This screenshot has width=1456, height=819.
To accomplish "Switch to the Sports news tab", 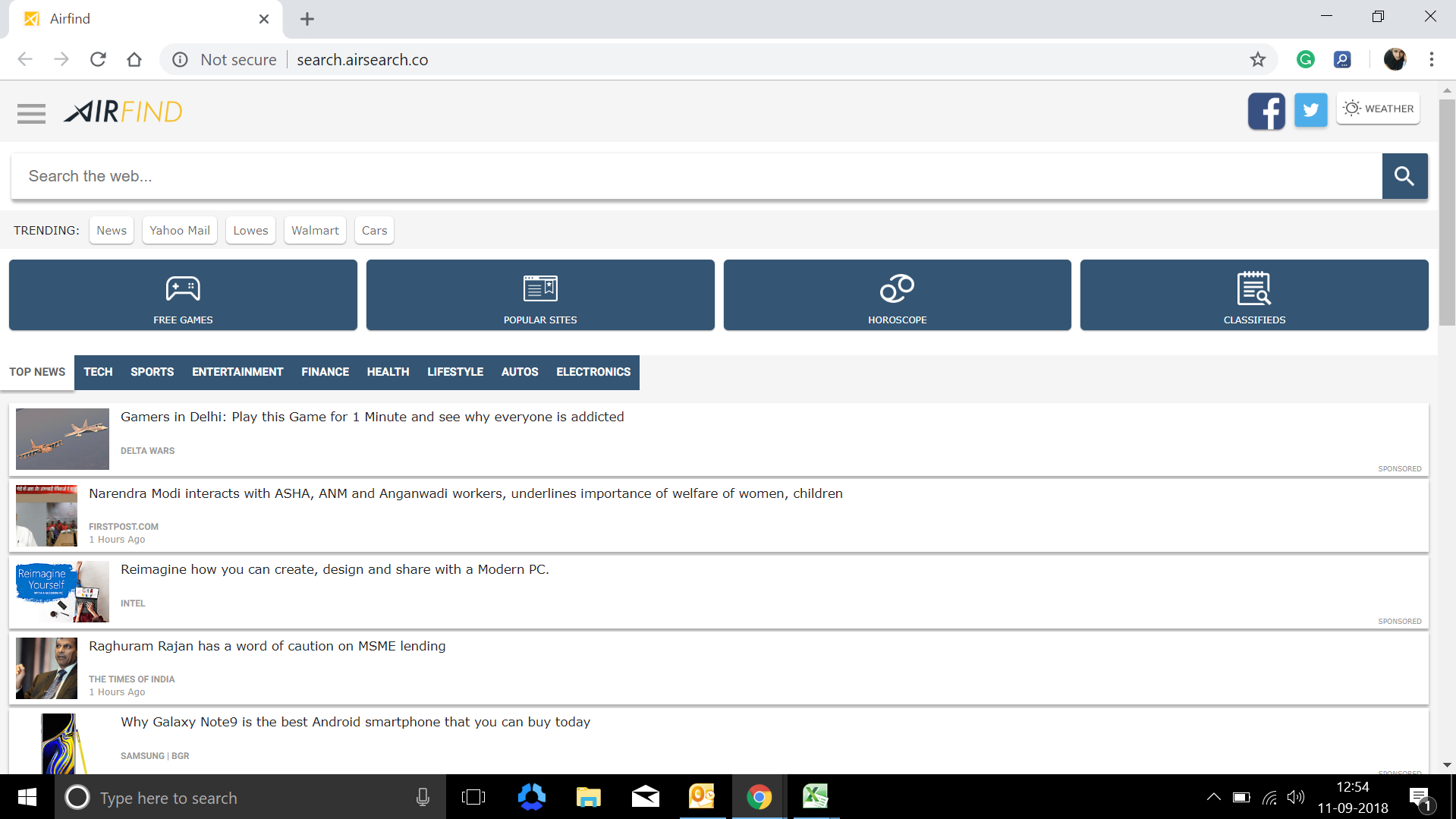I will tap(152, 372).
